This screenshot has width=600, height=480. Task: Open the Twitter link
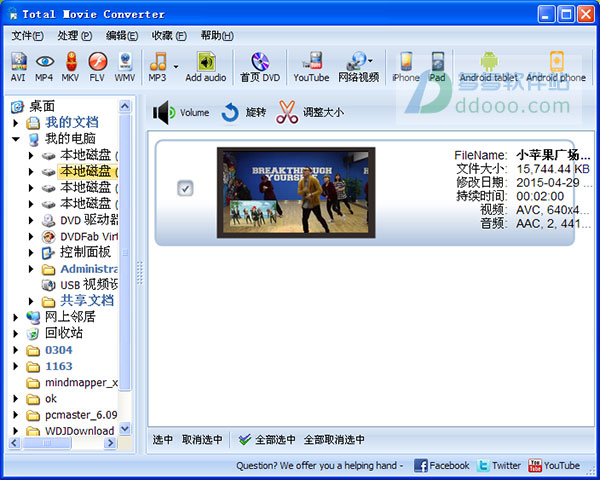click(499, 465)
